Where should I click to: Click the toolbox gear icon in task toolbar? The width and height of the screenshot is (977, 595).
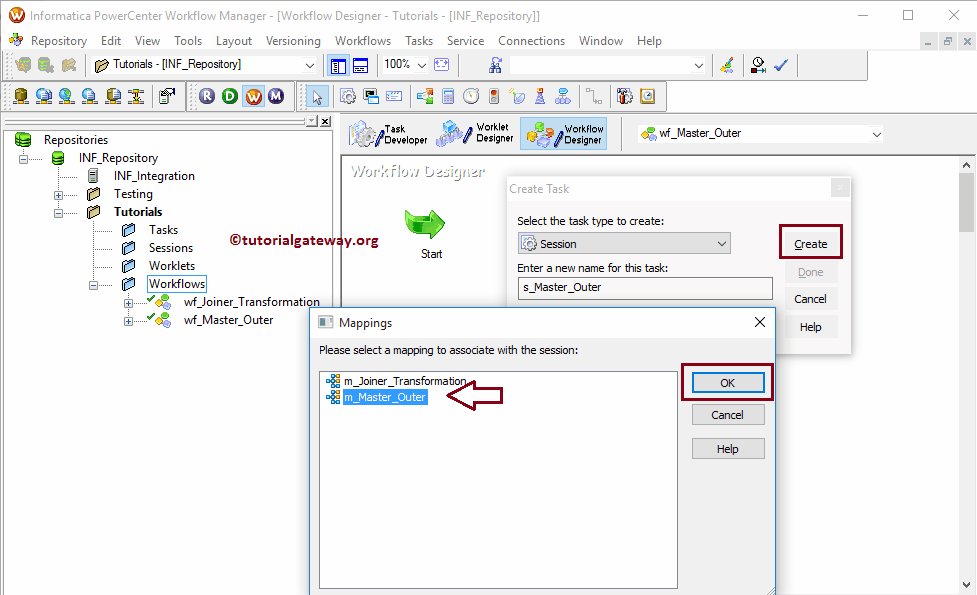(624, 97)
